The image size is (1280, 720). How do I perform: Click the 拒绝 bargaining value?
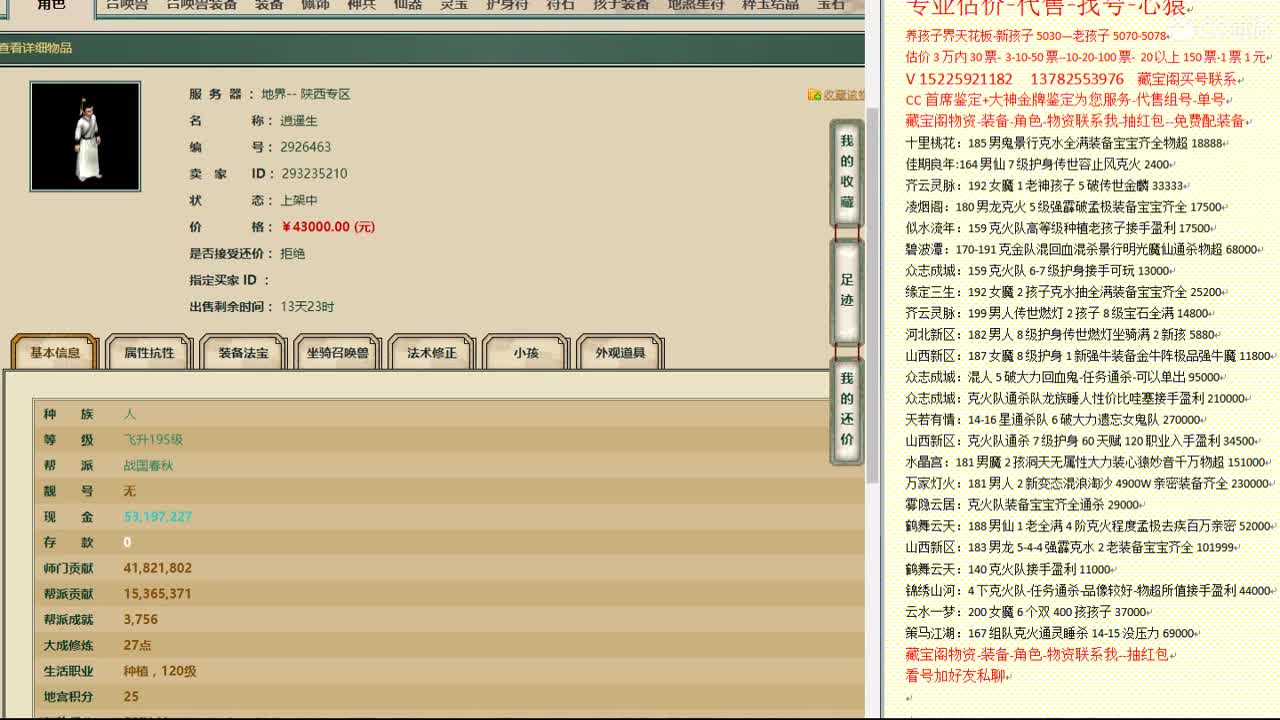293,254
